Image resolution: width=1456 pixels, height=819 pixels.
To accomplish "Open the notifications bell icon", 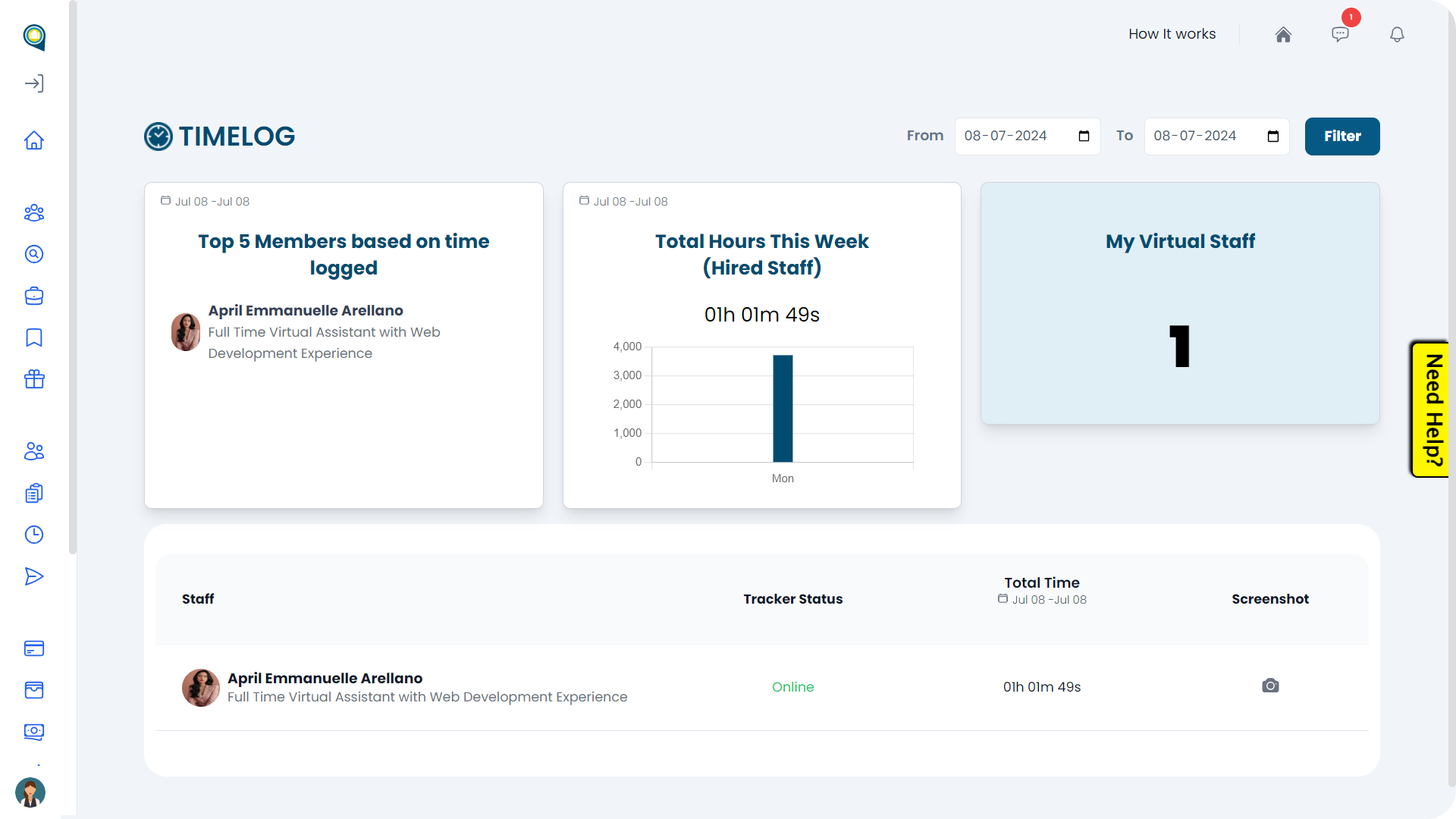I will (1397, 34).
